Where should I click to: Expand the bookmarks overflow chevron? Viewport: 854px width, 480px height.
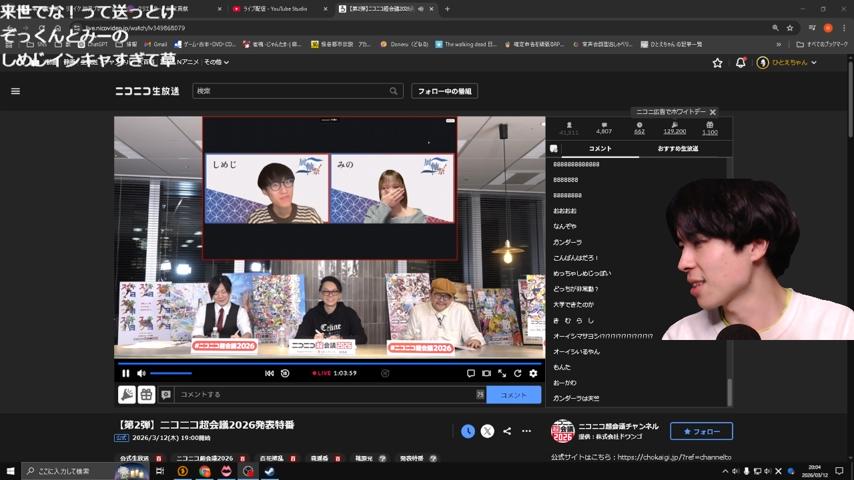pos(778,44)
